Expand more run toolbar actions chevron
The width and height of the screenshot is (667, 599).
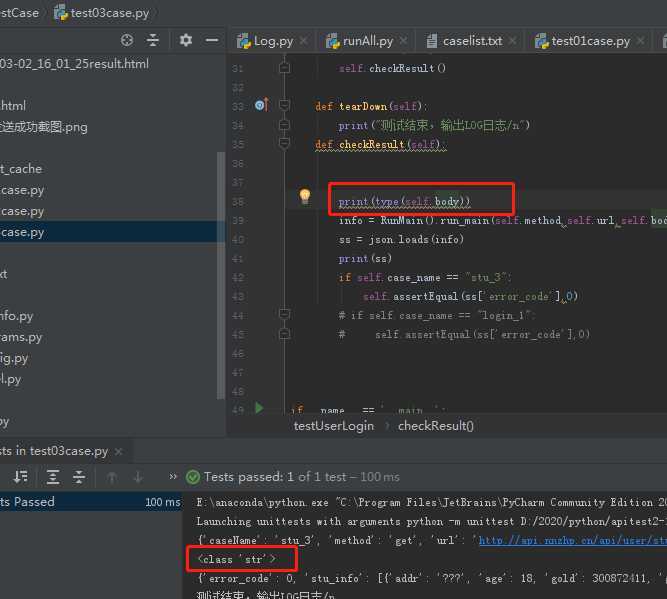173,476
